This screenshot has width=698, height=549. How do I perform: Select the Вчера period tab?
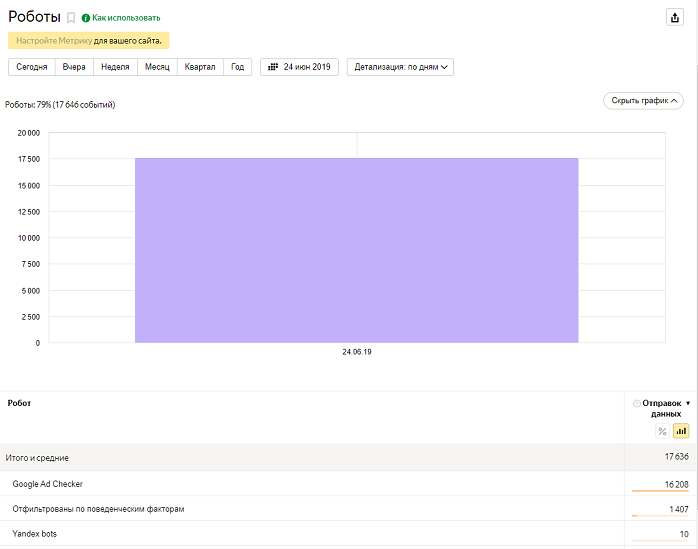click(74, 67)
